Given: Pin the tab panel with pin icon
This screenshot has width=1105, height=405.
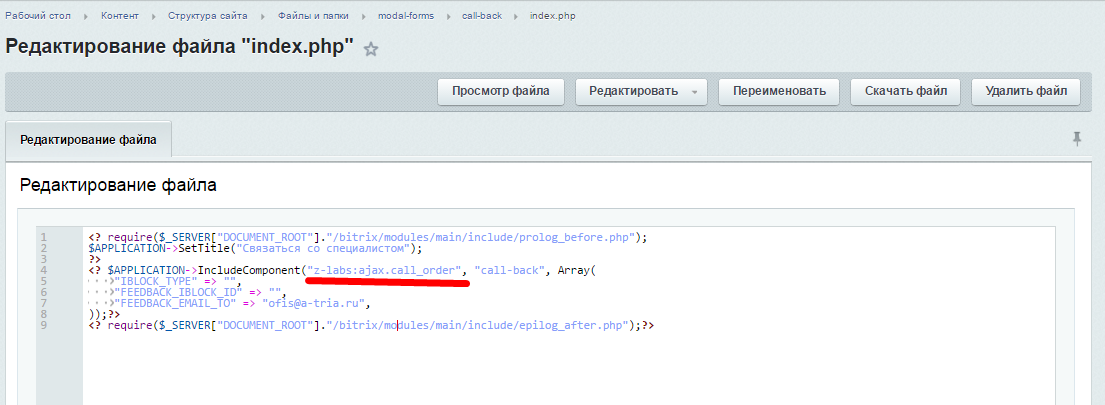Looking at the screenshot, I should pyautogui.click(x=1077, y=139).
